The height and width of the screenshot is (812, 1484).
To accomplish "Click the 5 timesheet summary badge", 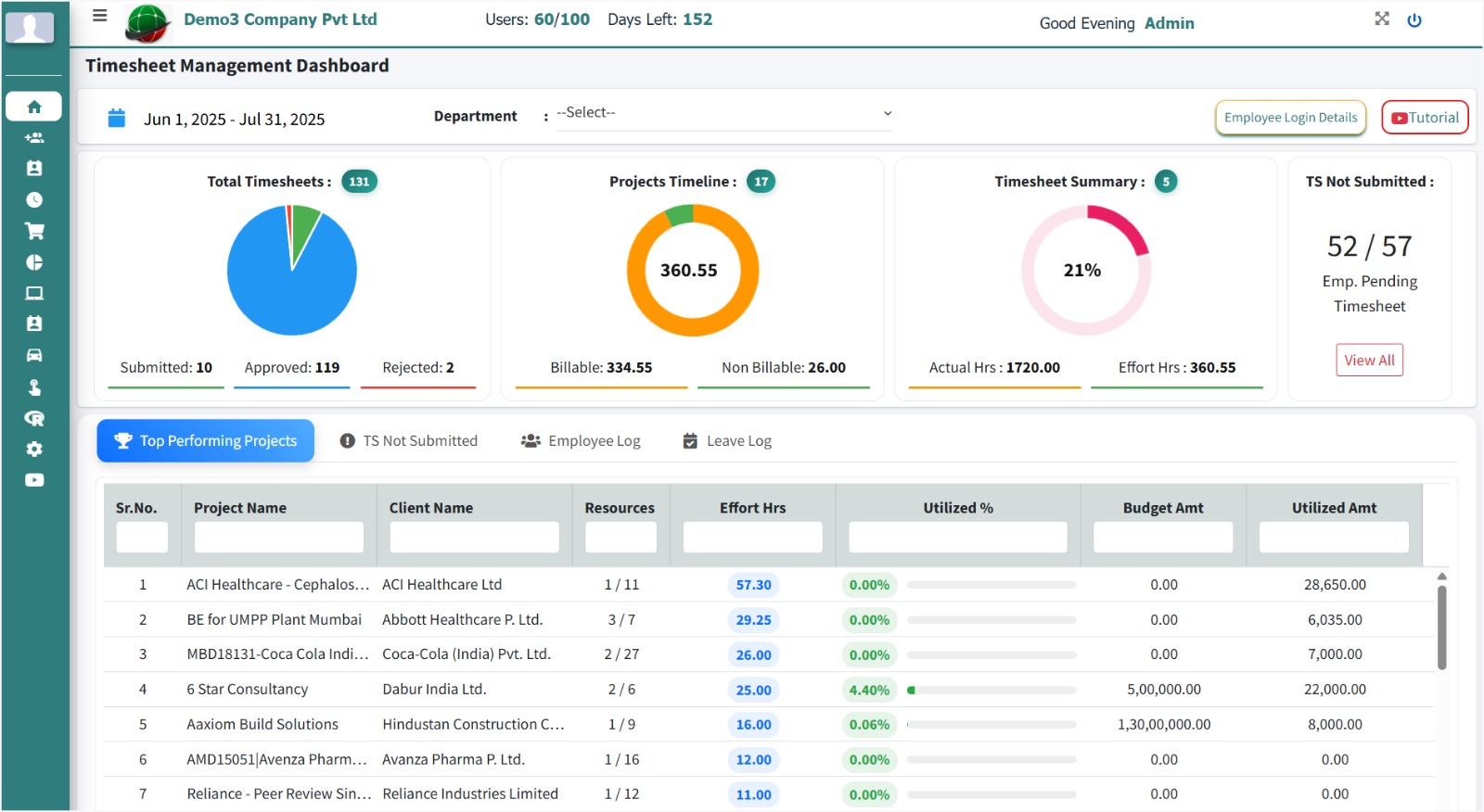I will 1166,182.
